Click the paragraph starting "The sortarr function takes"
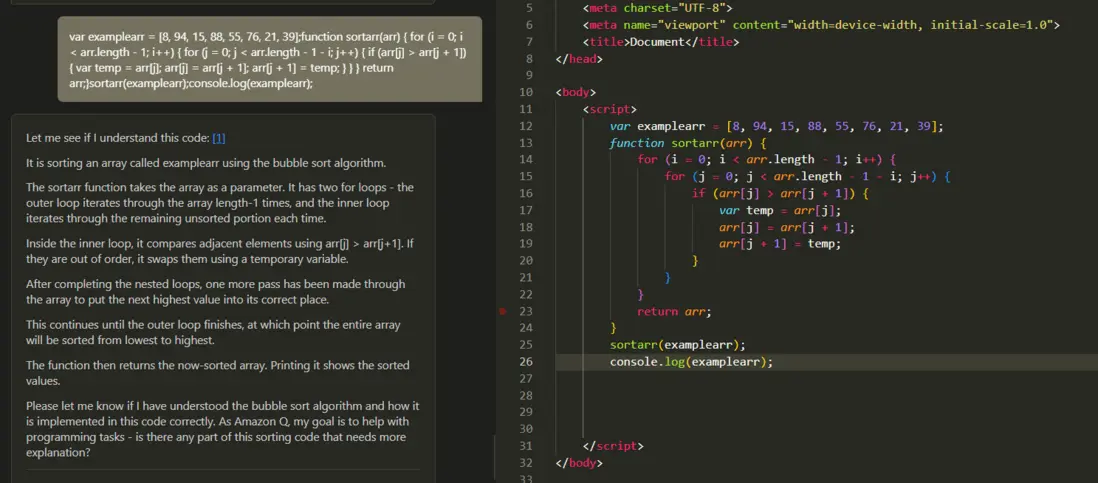This screenshot has height=483, width=1098. 220,204
